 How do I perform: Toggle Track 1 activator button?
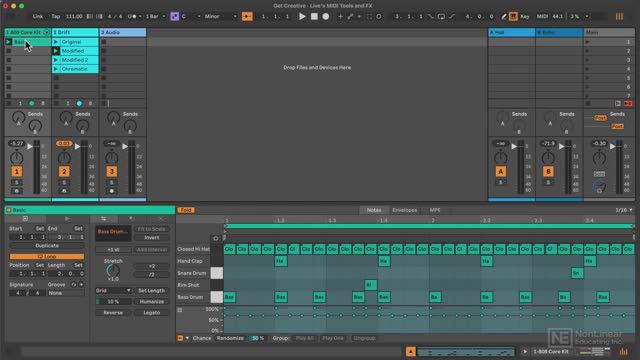(x=17, y=172)
